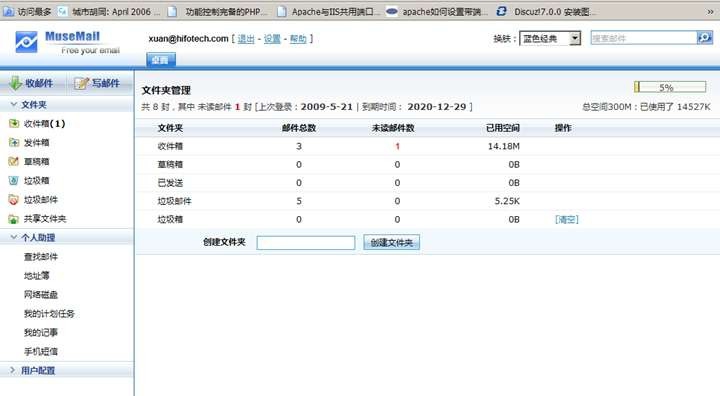Click the 已用空间 column header
Image resolution: width=720 pixels, height=396 pixels.
[503, 128]
